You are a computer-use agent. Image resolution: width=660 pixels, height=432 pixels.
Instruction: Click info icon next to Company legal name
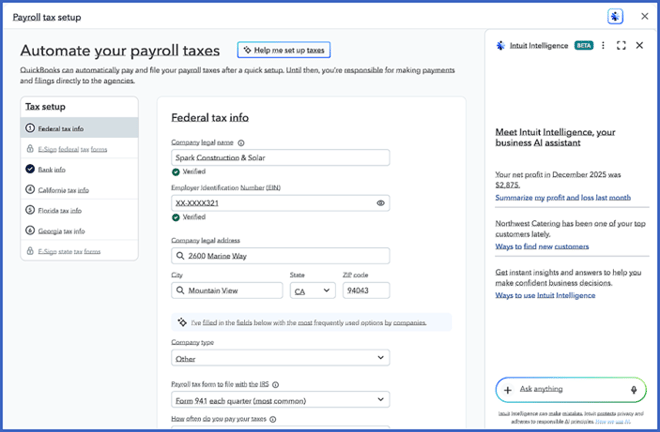click(x=241, y=143)
